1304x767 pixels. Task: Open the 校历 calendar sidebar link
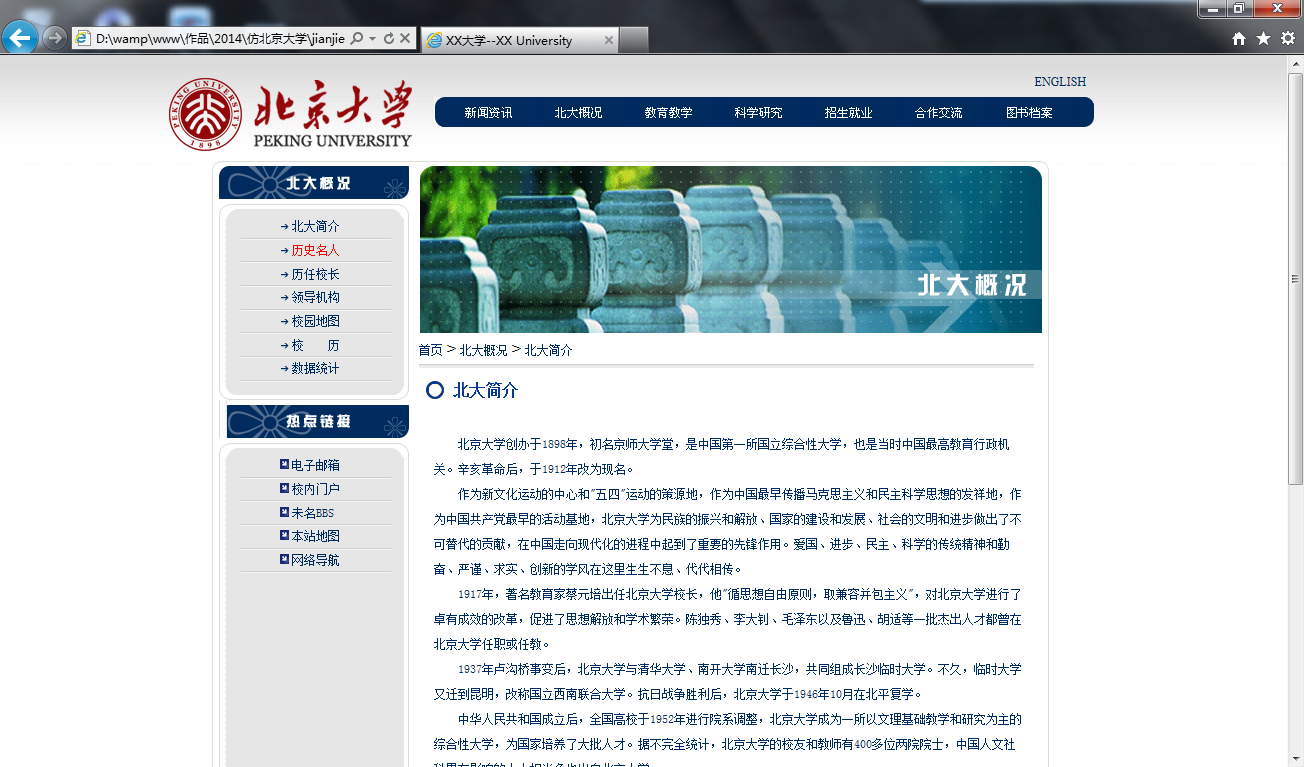[315, 346]
